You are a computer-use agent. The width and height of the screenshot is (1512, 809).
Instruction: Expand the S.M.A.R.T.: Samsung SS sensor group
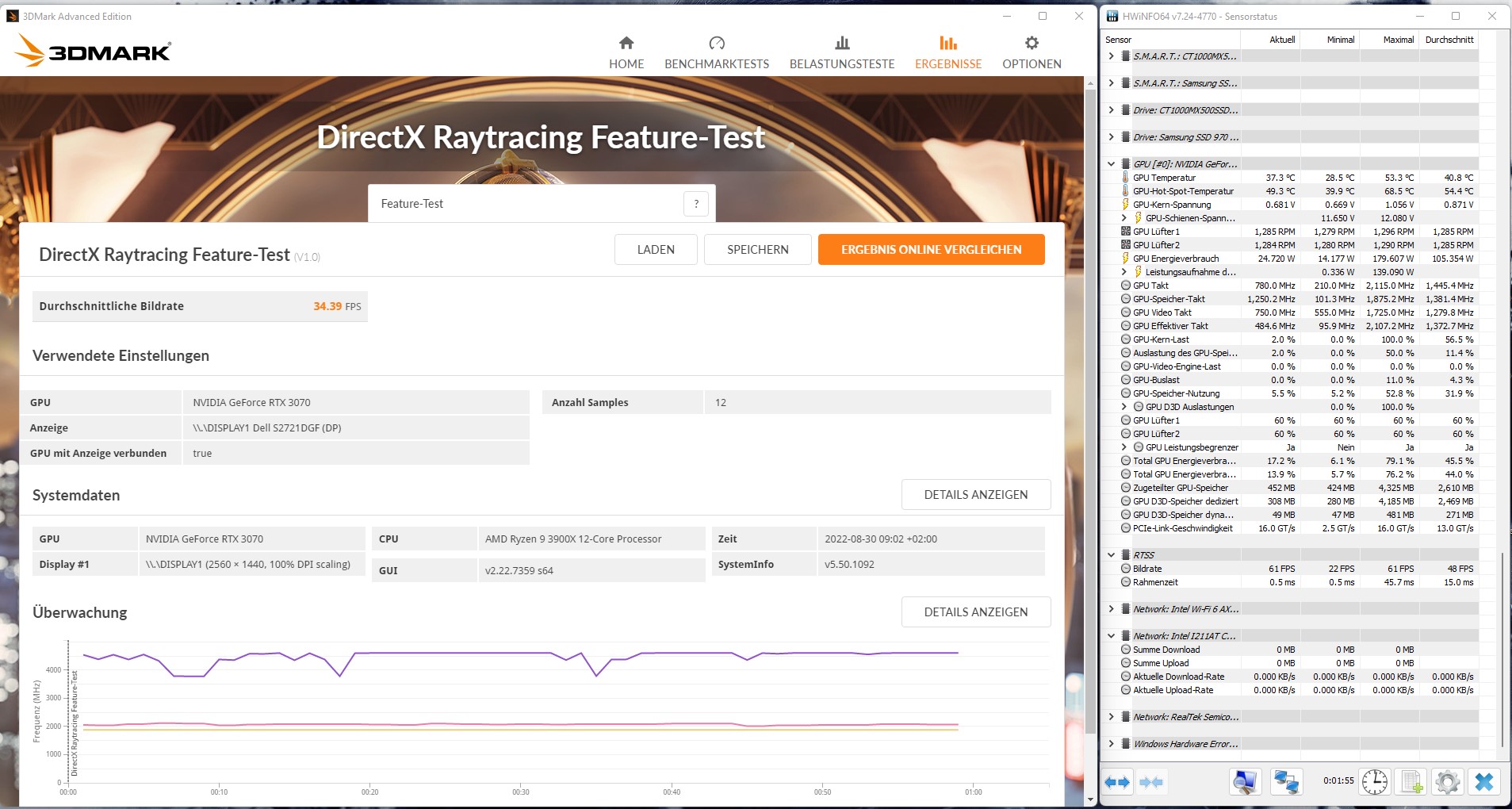1111,83
